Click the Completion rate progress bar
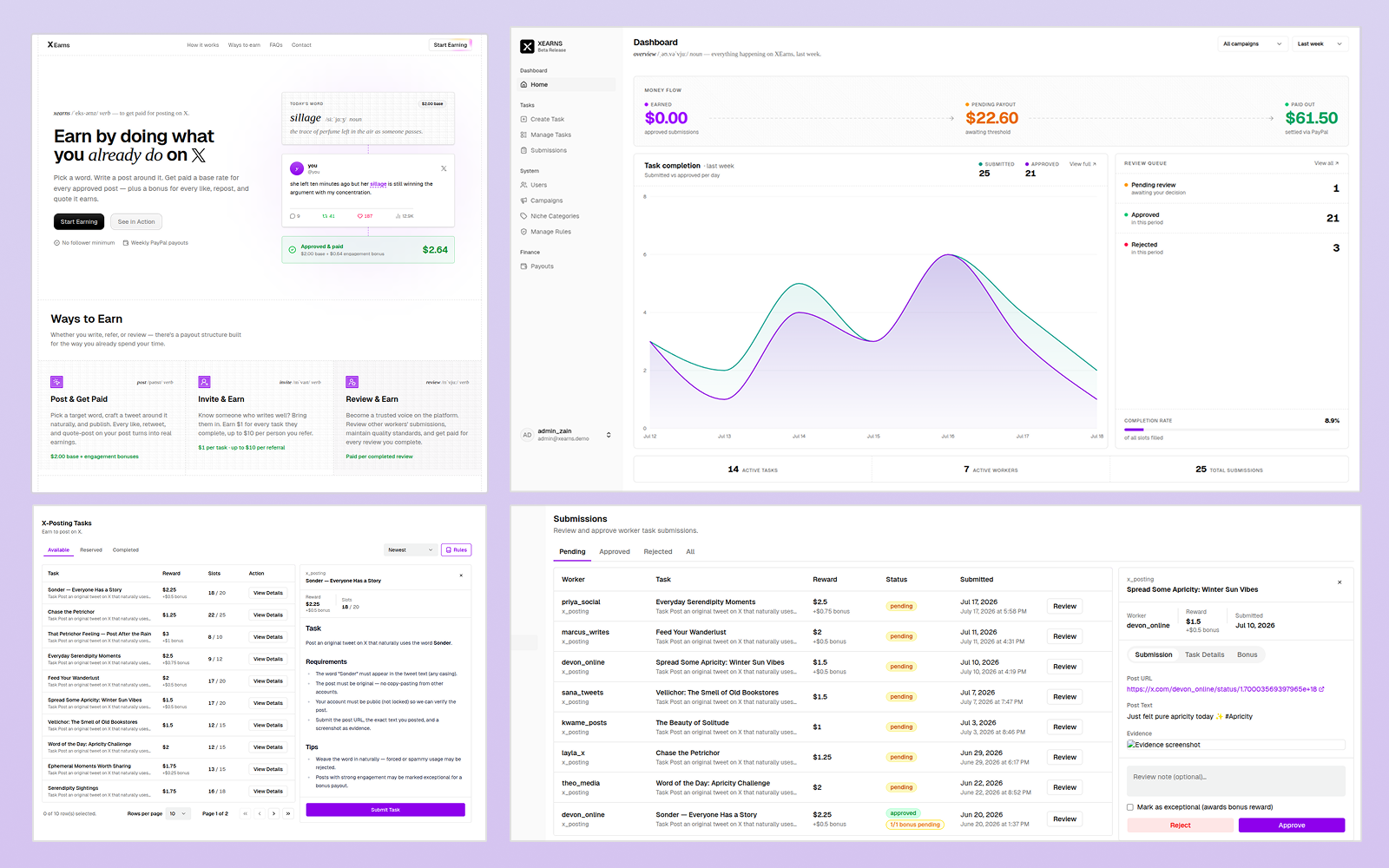The width and height of the screenshot is (1389, 868). pyautogui.click(x=1232, y=430)
